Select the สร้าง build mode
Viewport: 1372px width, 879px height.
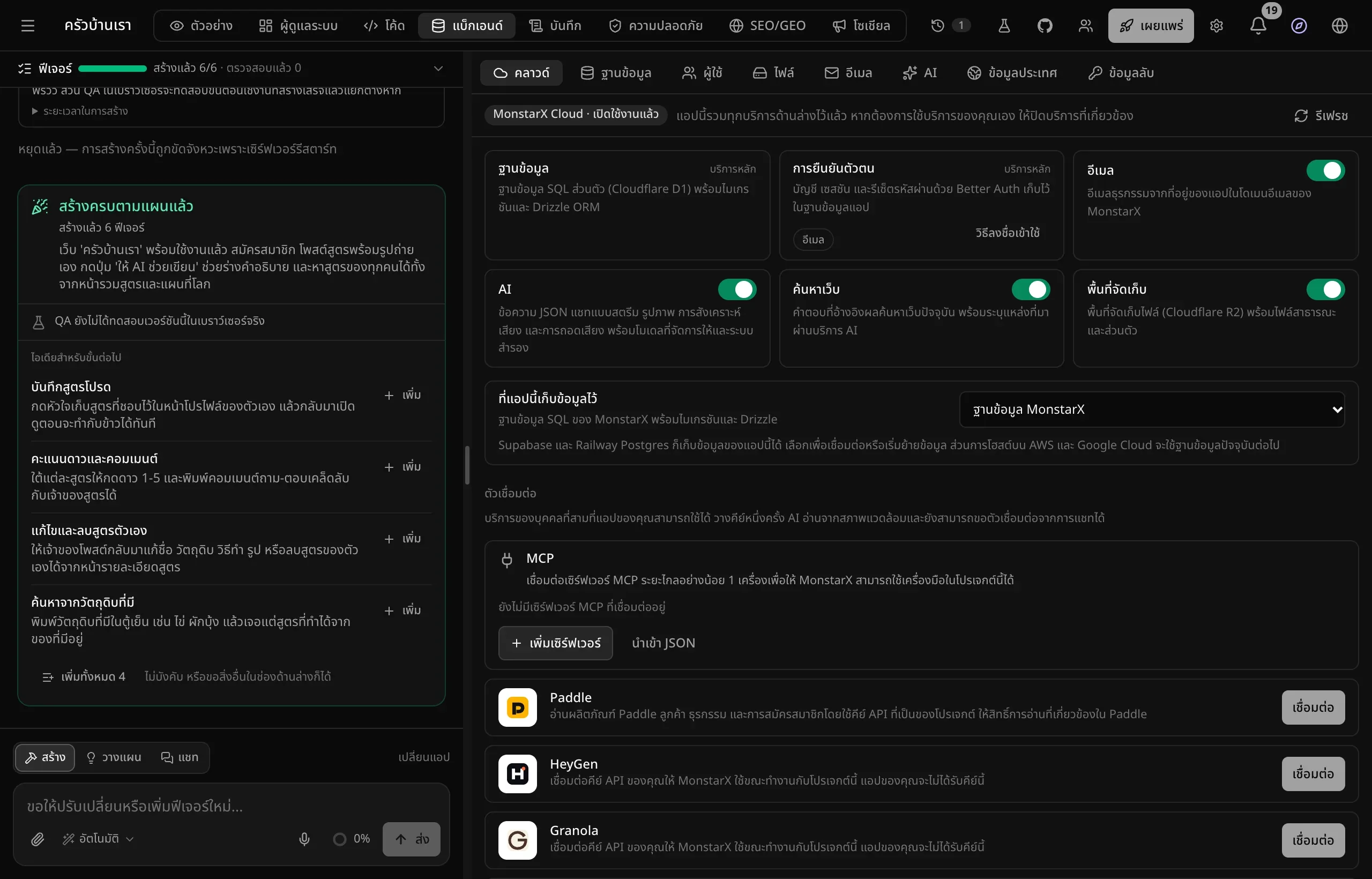click(x=45, y=757)
